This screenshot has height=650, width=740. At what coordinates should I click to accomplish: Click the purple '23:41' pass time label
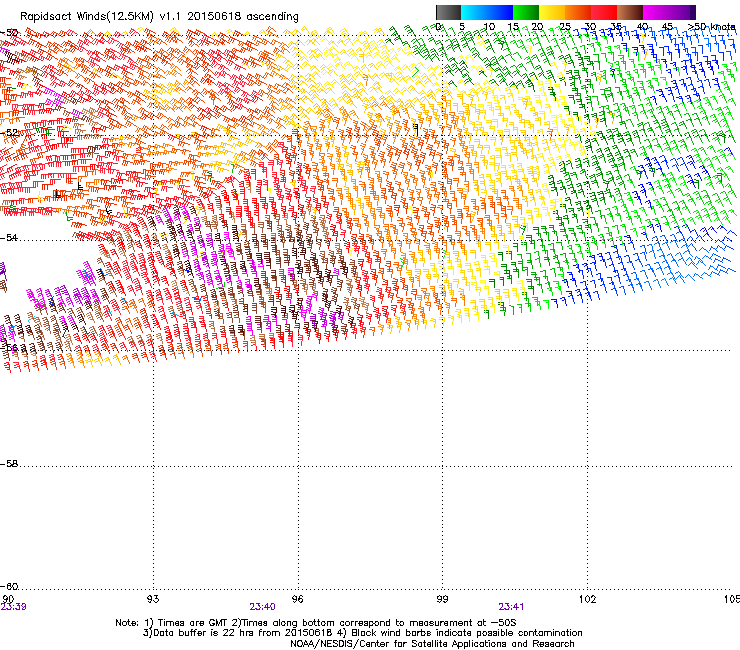(511, 607)
